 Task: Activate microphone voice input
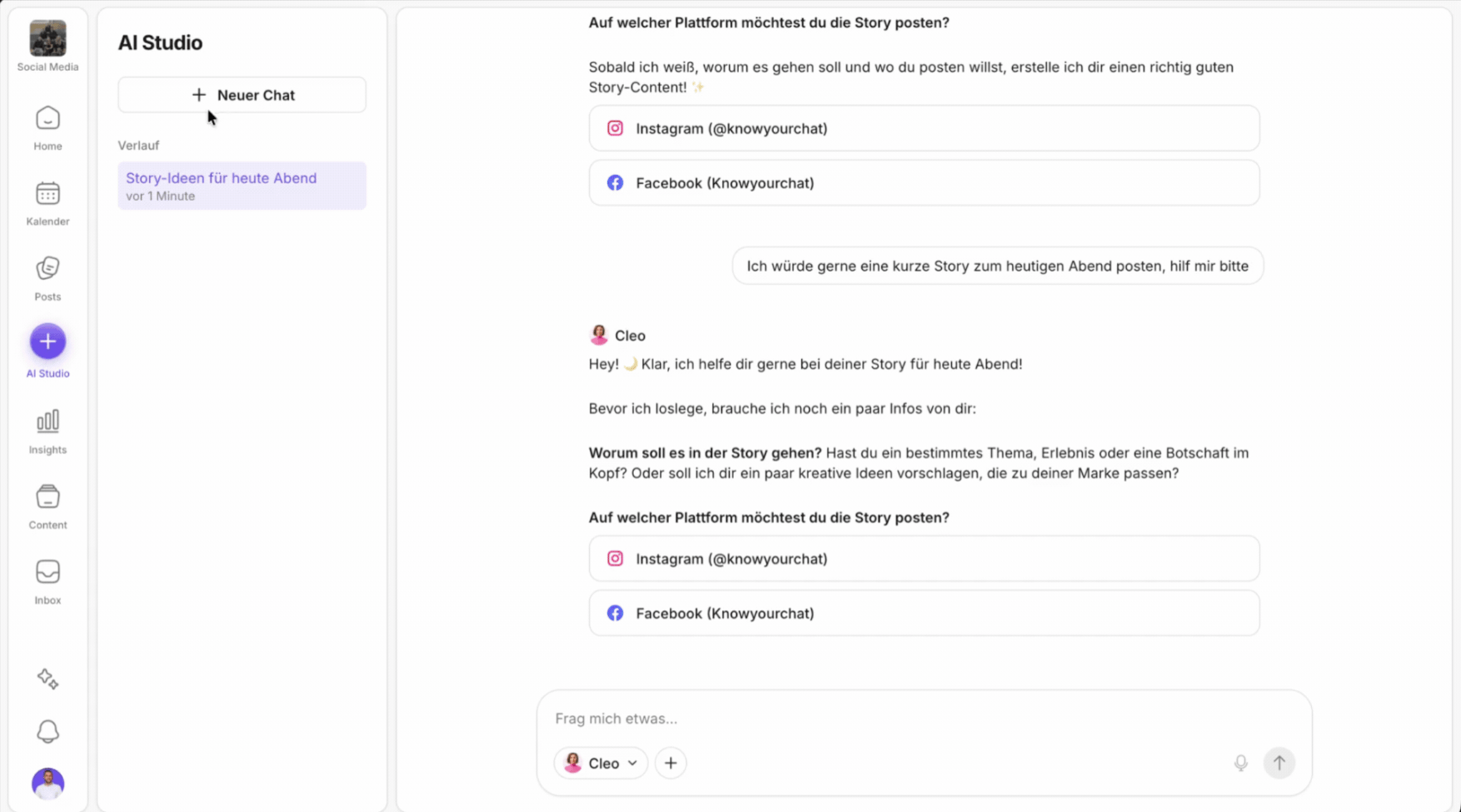1240,763
